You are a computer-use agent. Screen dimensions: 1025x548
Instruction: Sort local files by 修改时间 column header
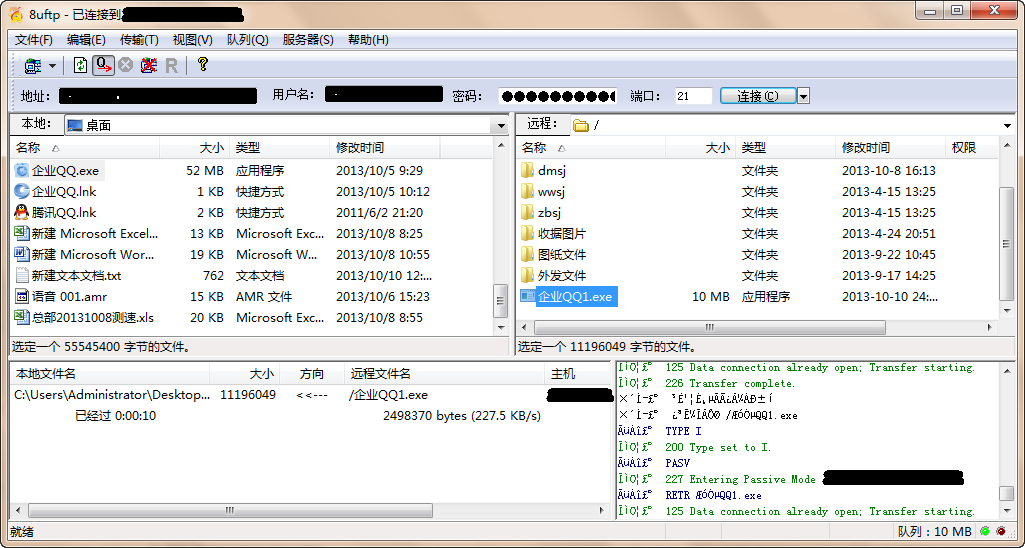(360, 148)
